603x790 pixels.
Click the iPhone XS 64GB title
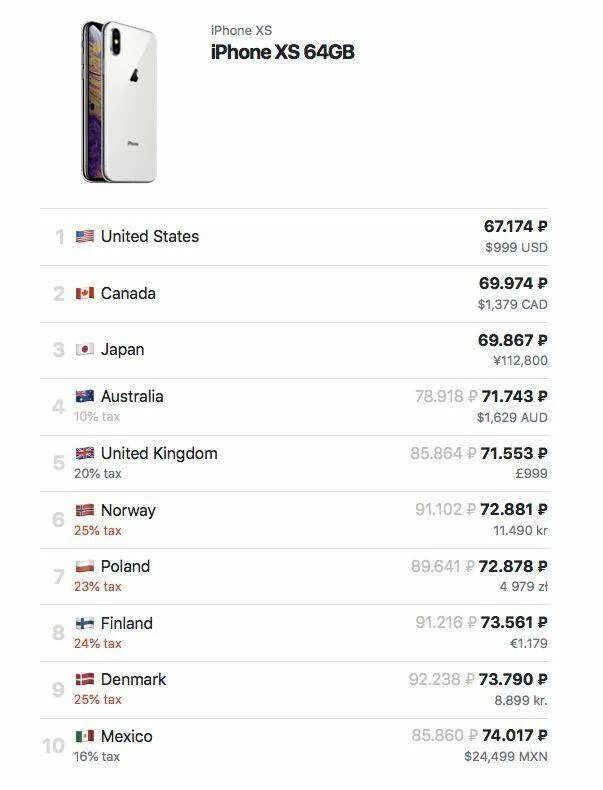pos(282,53)
